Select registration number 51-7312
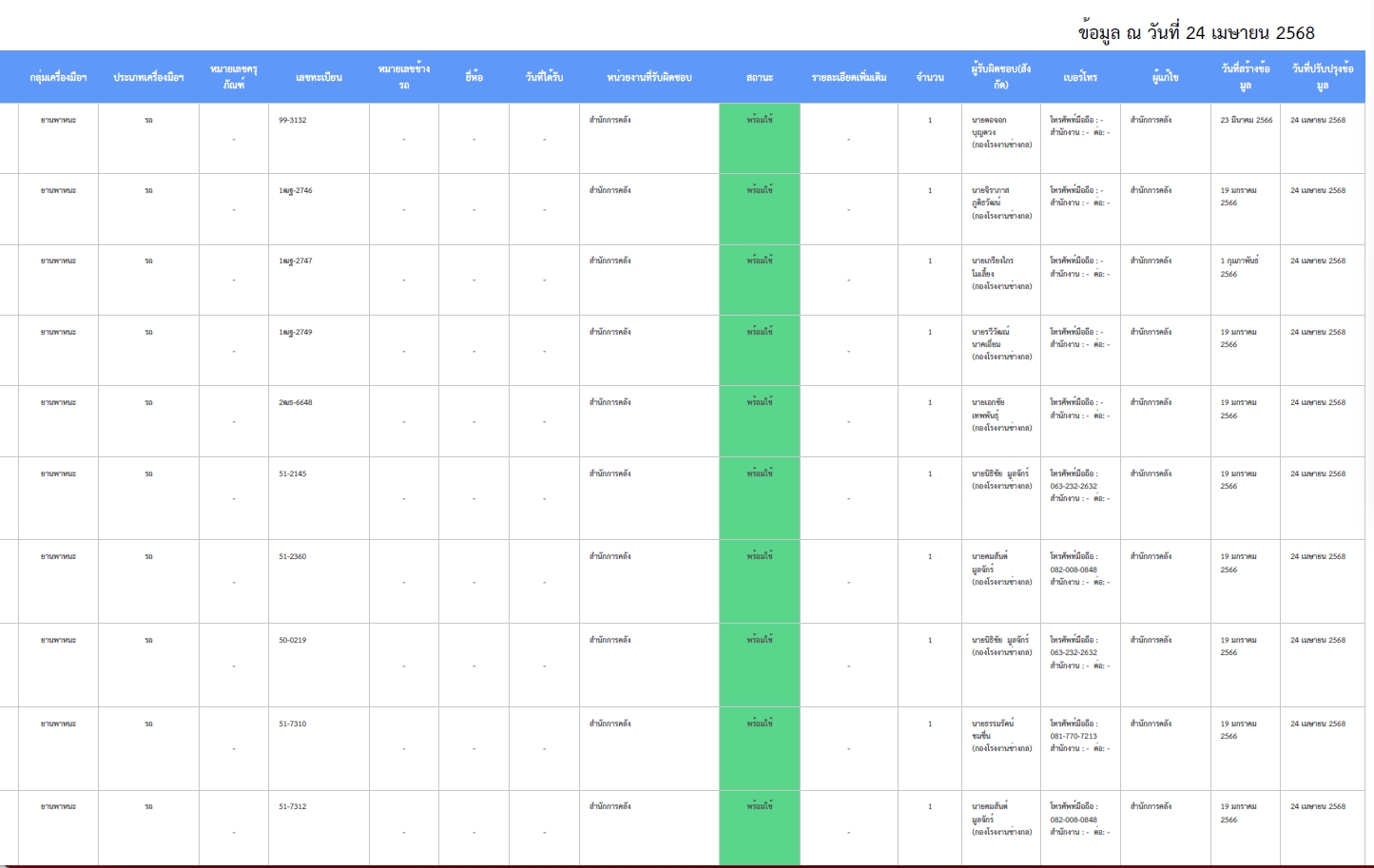Image resolution: width=1374 pixels, height=868 pixels. point(293,806)
